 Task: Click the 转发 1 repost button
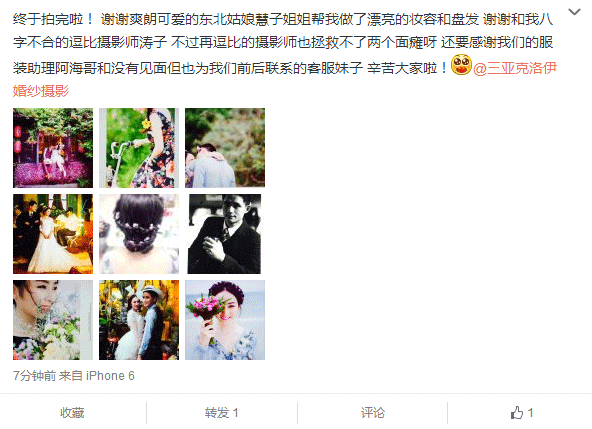[222, 412]
